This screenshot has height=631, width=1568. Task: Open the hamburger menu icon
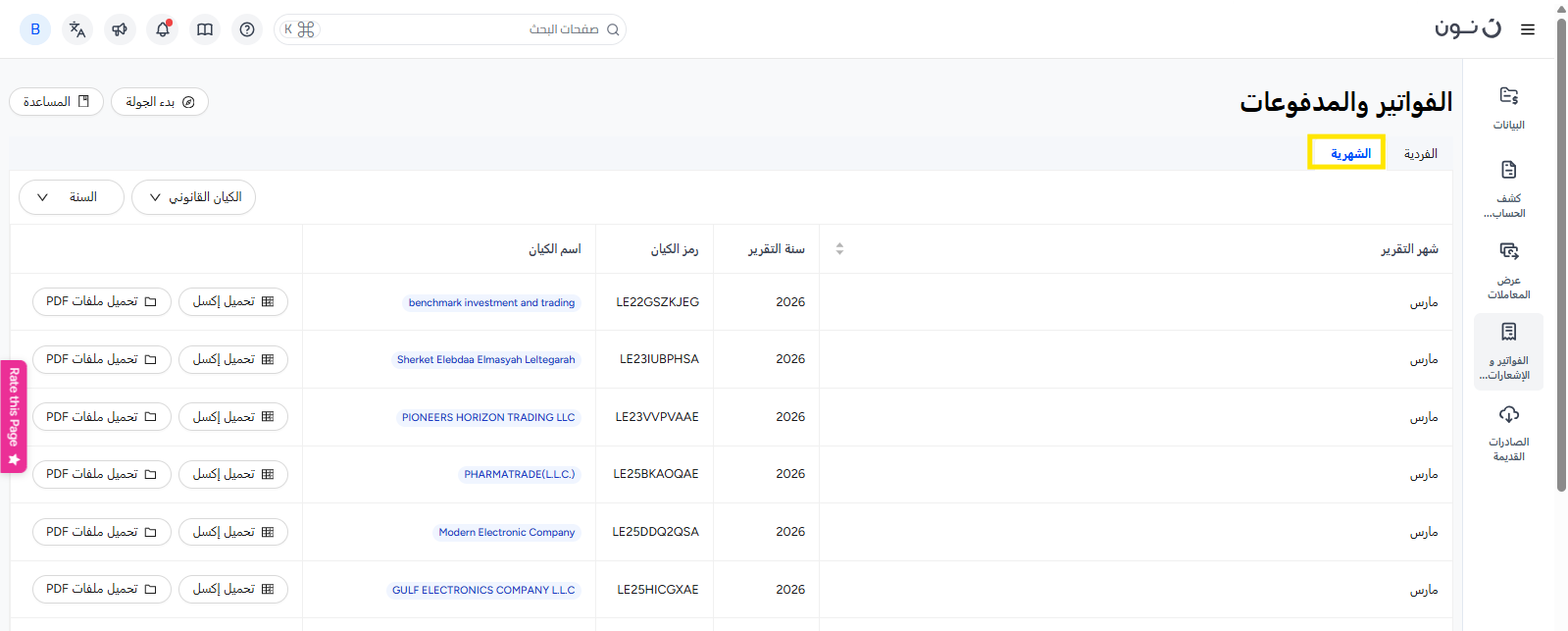(x=1527, y=29)
